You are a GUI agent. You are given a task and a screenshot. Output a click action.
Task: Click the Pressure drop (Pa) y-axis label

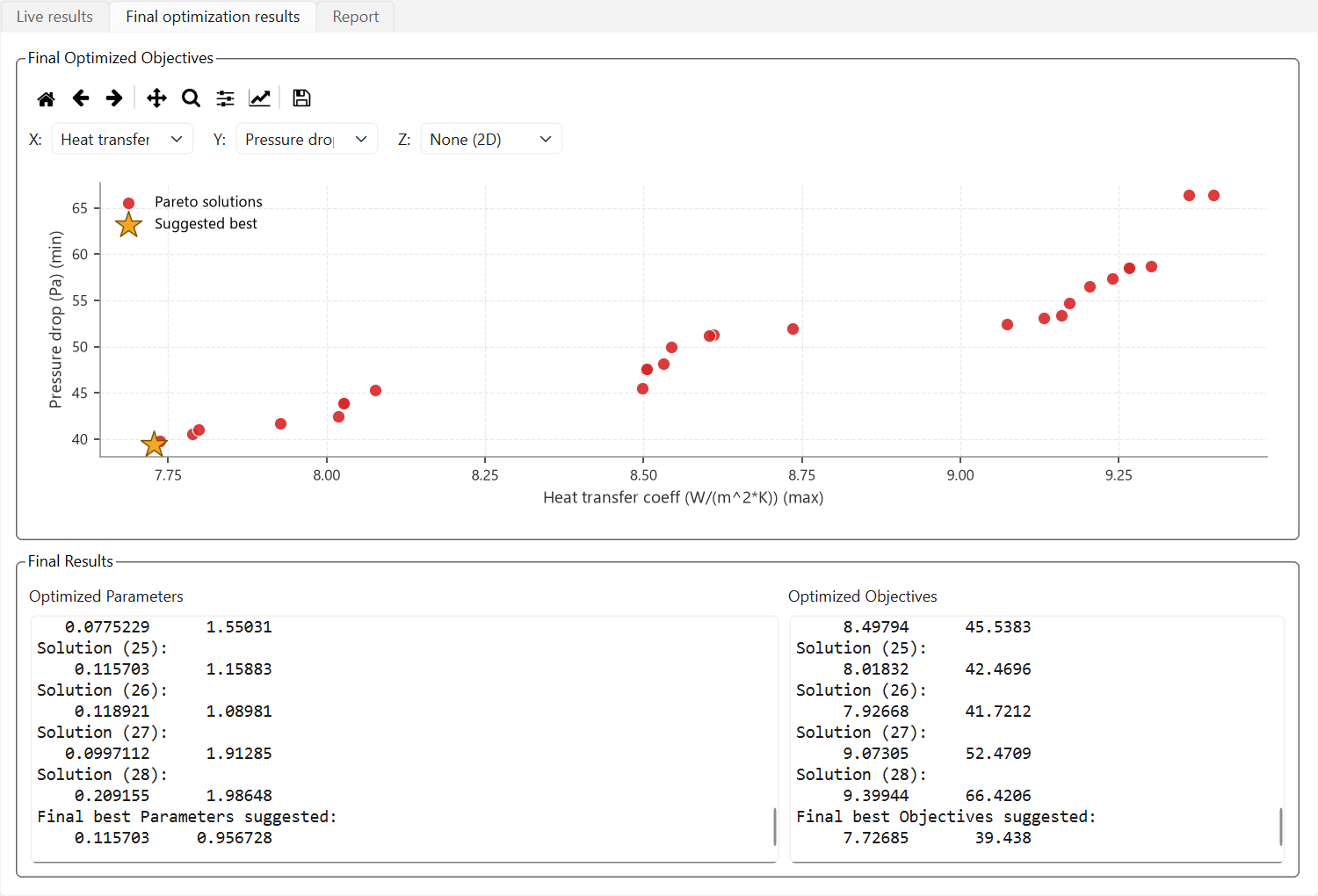(x=55, y=320)
